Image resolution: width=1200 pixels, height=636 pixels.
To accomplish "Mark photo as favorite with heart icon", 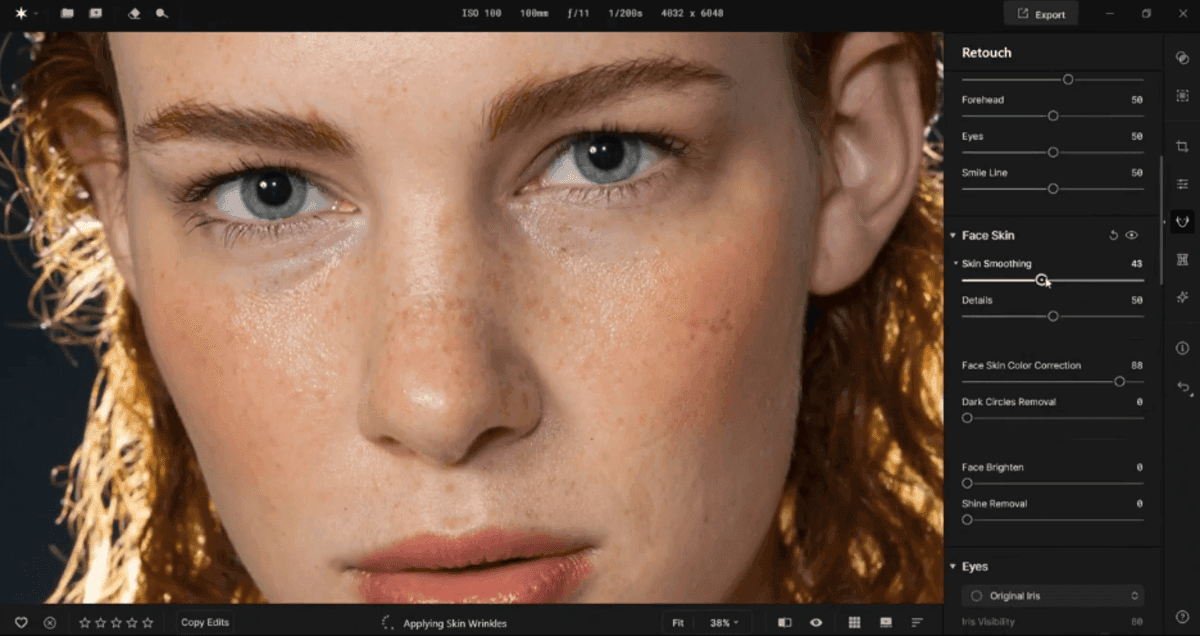I will click(21, 622).
